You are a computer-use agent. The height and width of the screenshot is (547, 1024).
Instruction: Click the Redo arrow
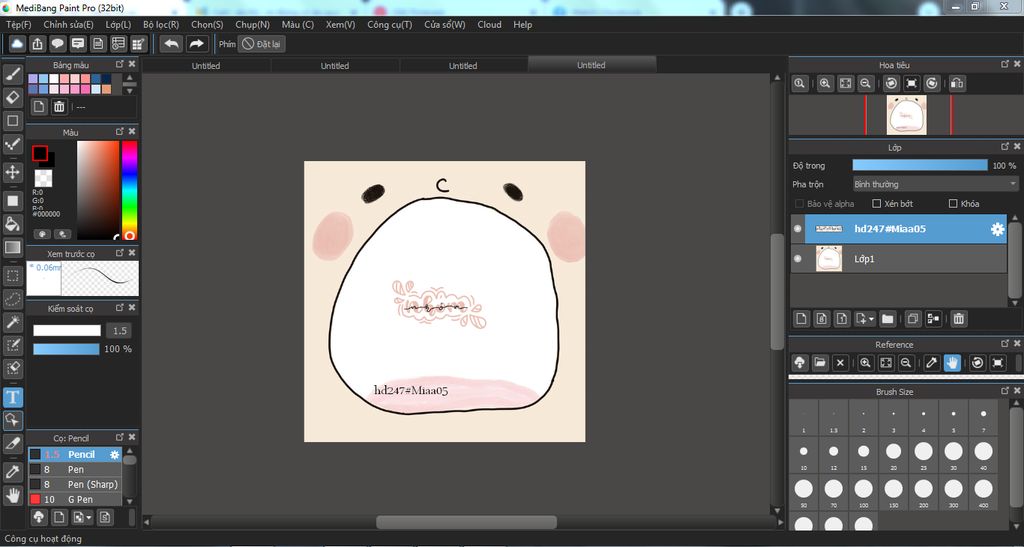point(196,44)
